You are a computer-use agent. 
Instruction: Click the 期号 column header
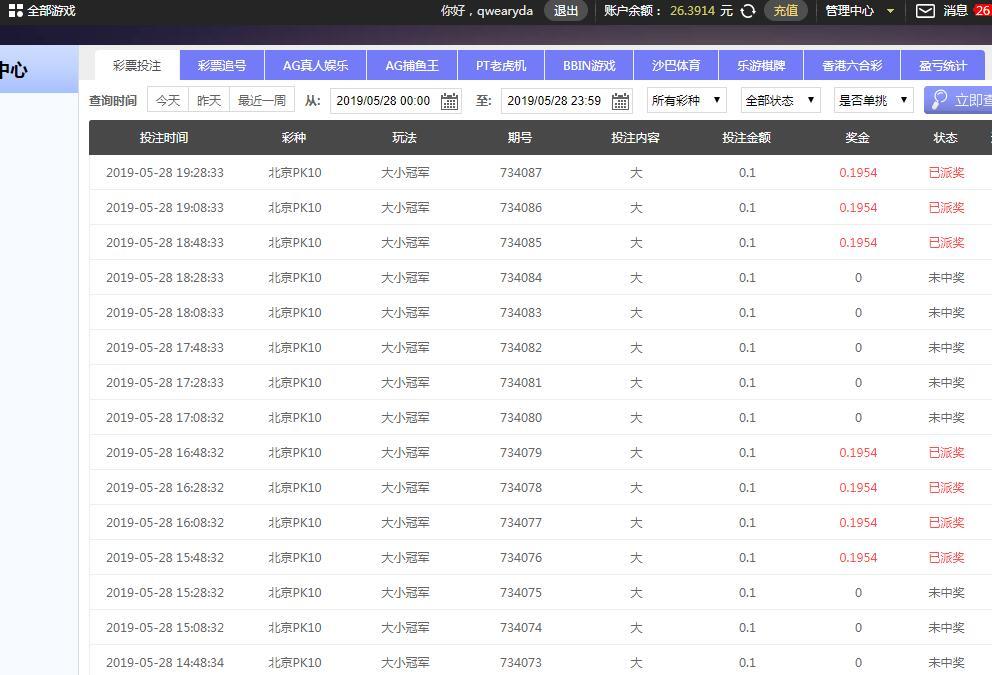(519, 137)
